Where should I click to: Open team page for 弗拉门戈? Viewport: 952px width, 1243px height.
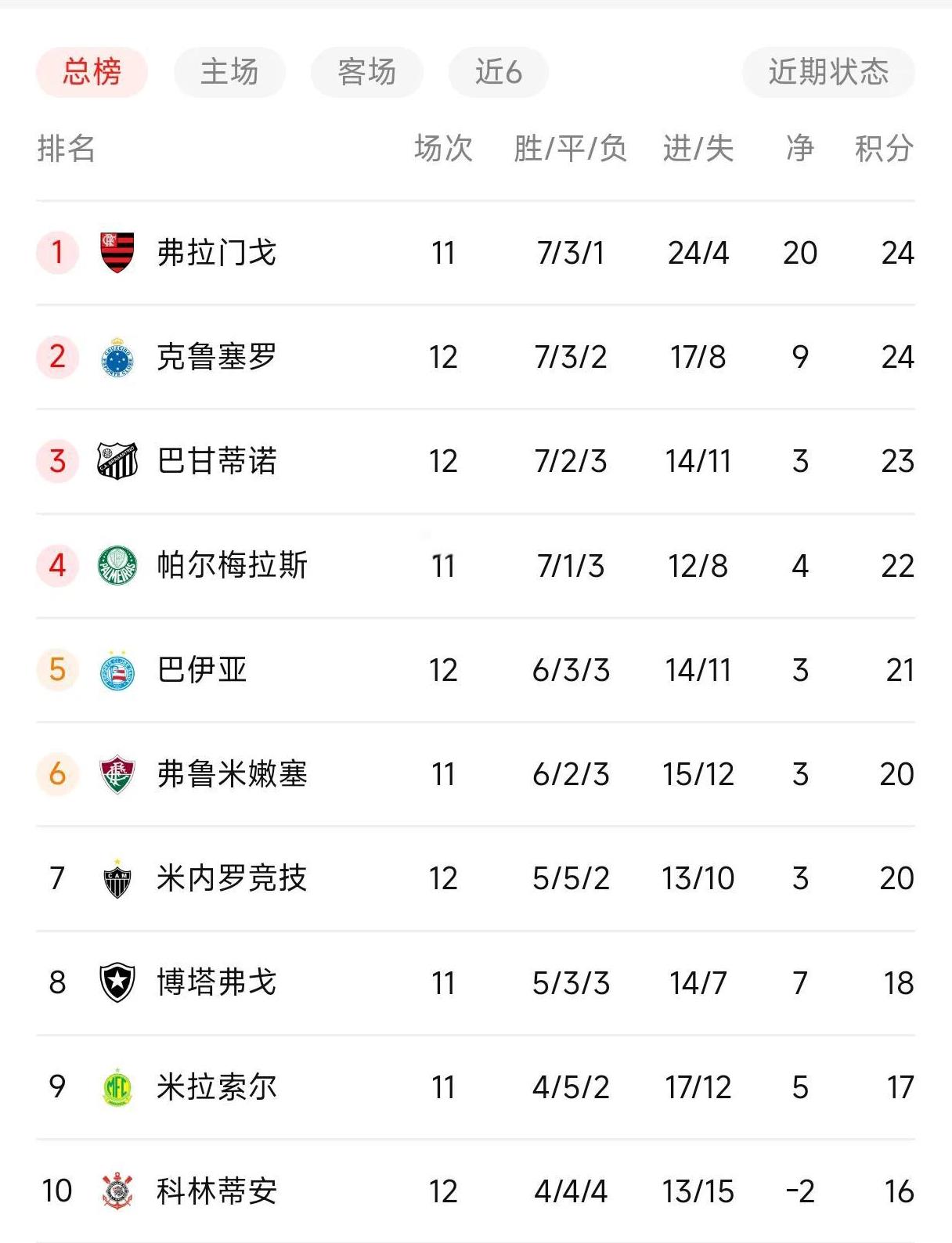pyautogui.click(x=217, y=253)
